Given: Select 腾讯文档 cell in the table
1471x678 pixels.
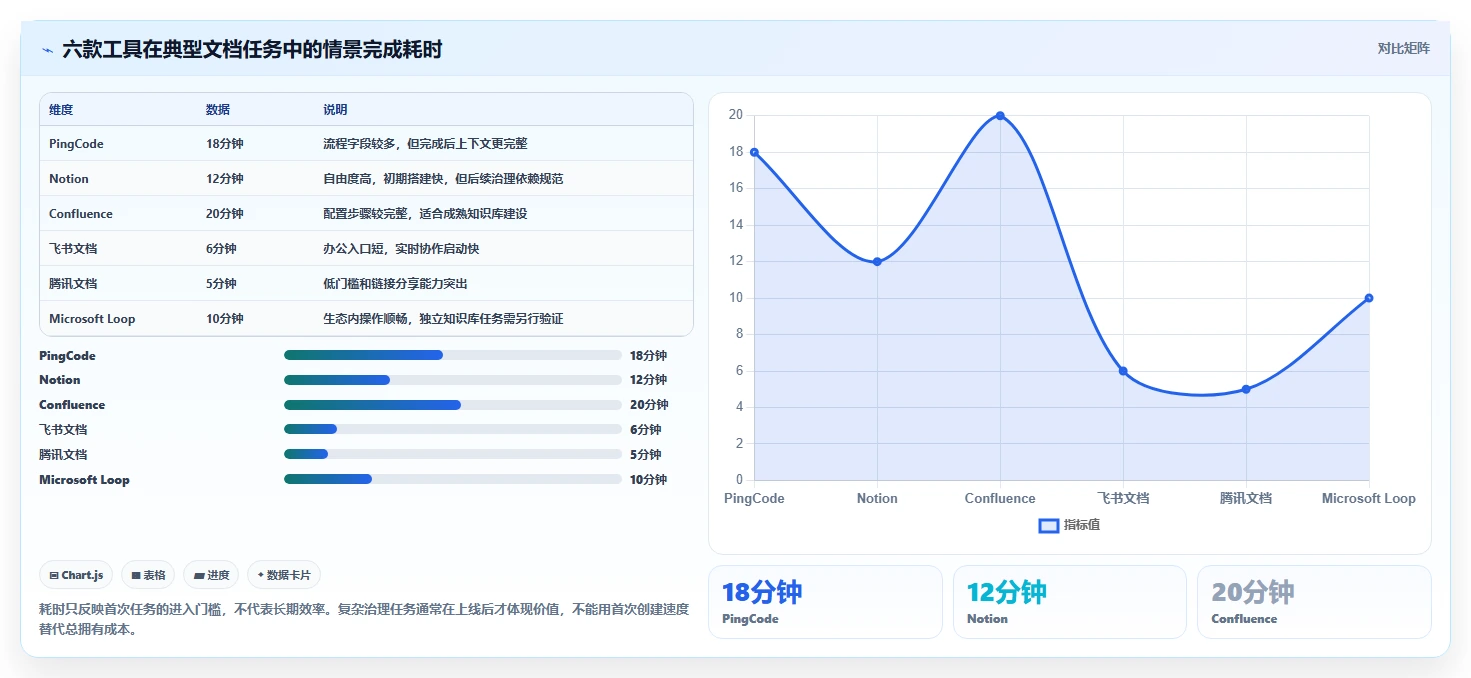Looking at the screenshot, I should (x=73, y=284).
